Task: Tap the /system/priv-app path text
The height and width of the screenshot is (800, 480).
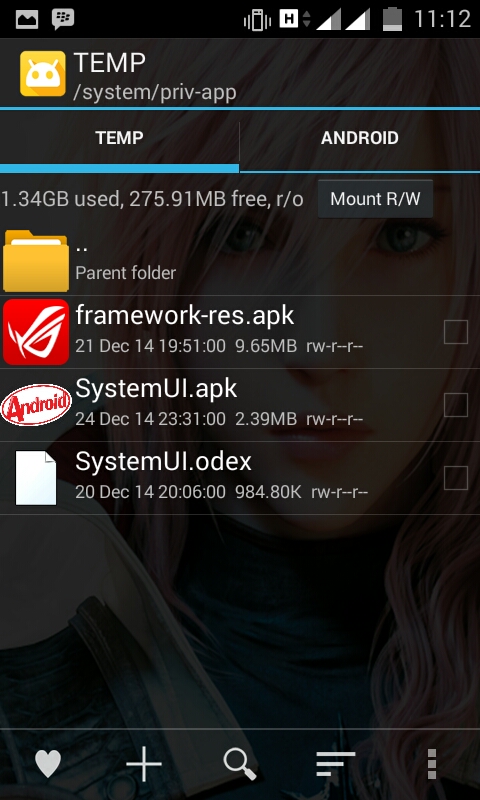Action: [155, 92]
